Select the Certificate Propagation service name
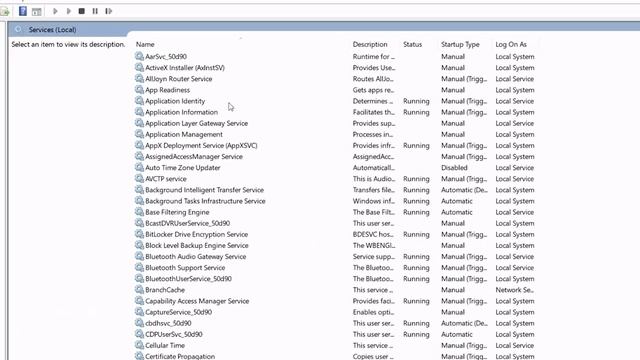640x360 pixels. pos(180,356)
